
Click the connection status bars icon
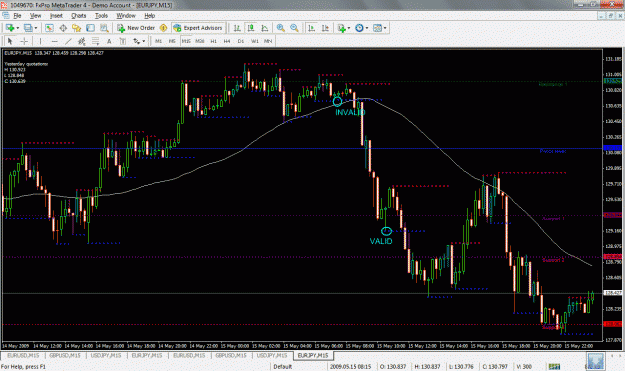click(x=554, y=366)
